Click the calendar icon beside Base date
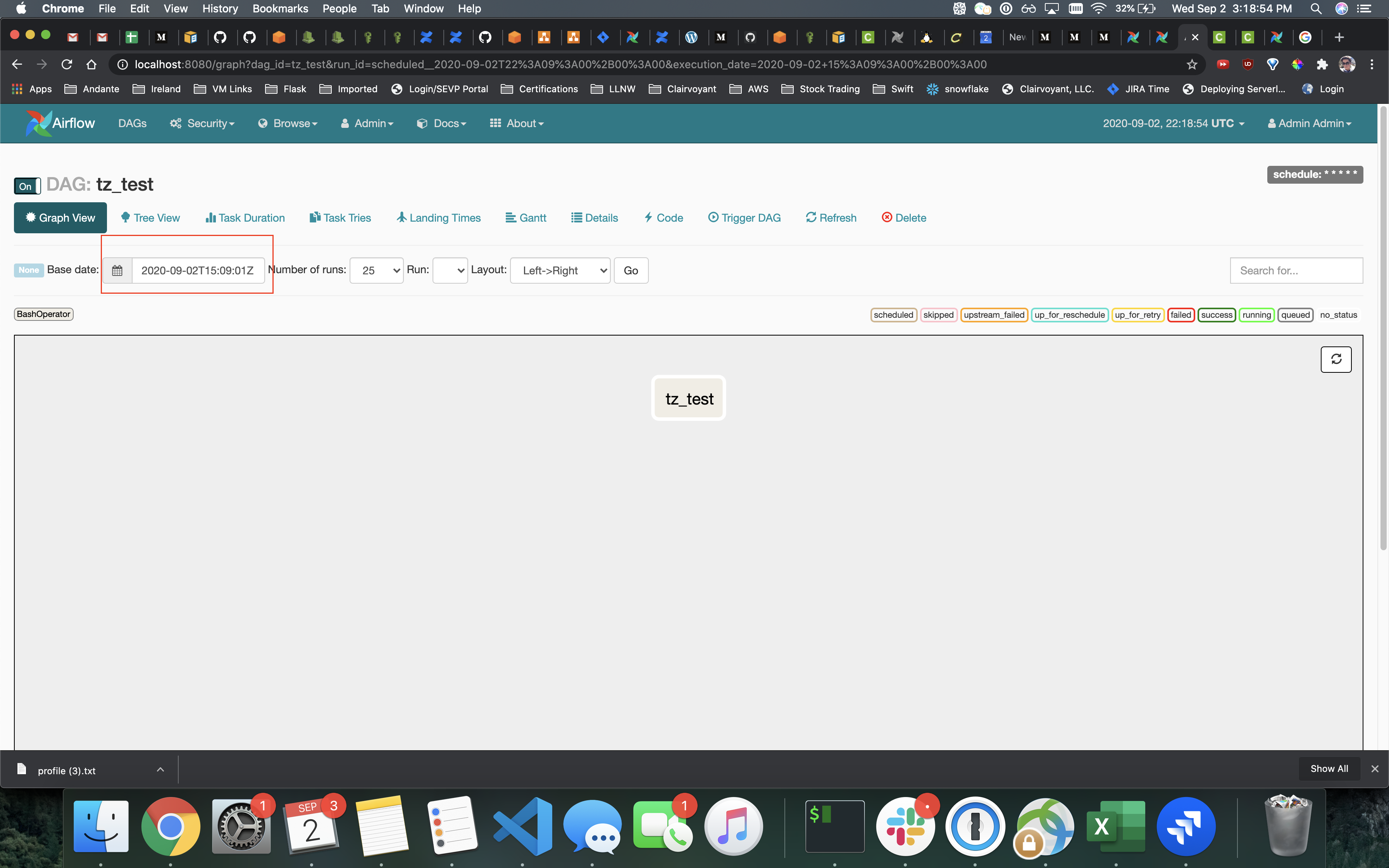 coord(117,270)
